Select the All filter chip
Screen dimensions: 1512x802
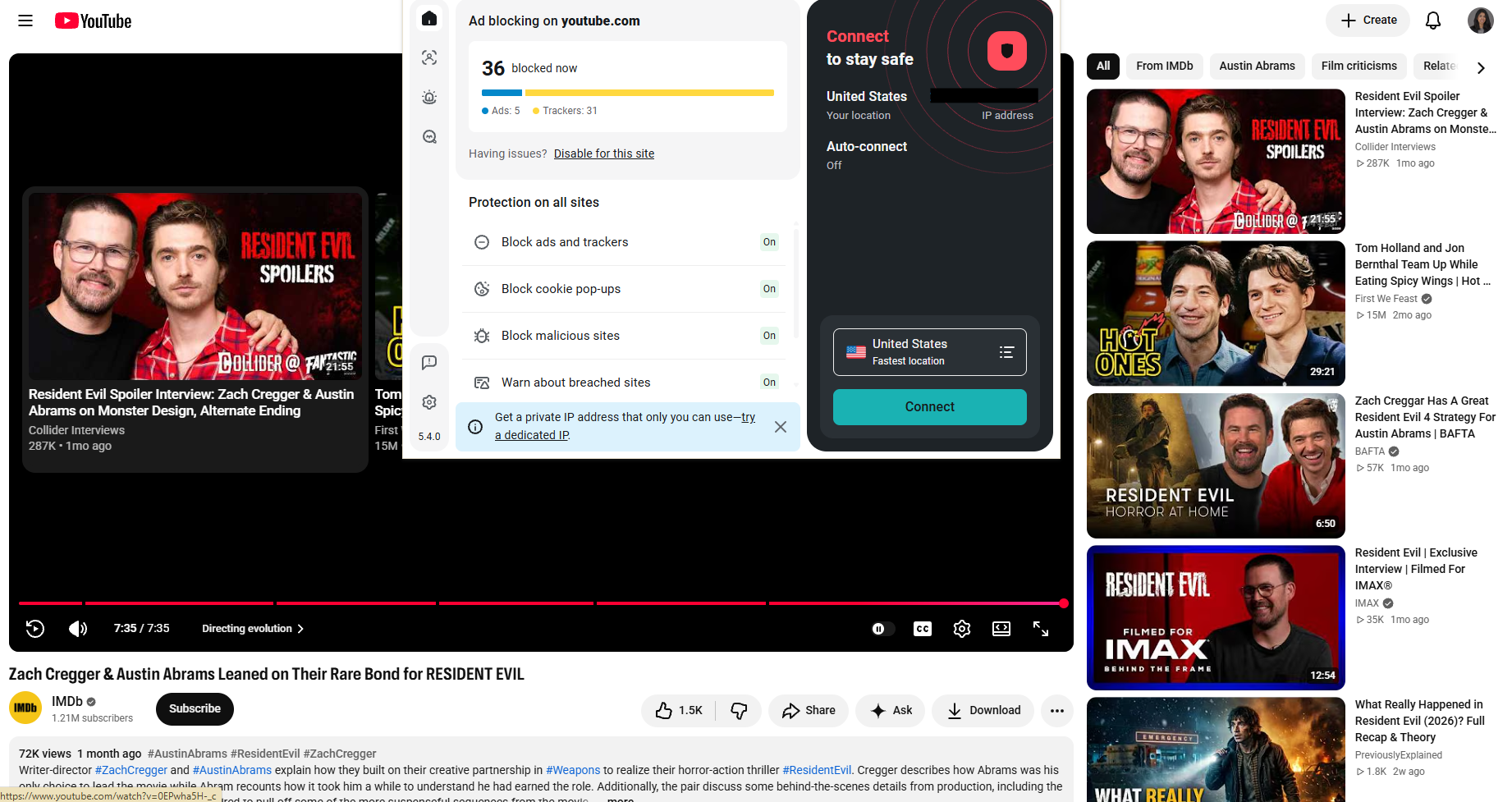click(1103, 66)
